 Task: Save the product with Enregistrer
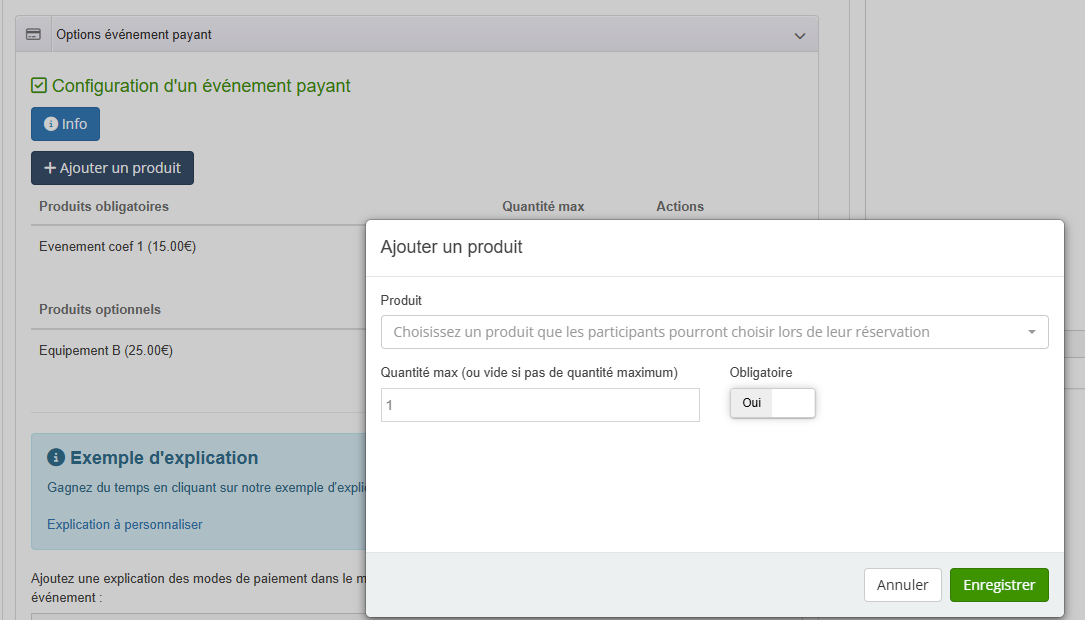pyautogui.click(x=998, y=585)
